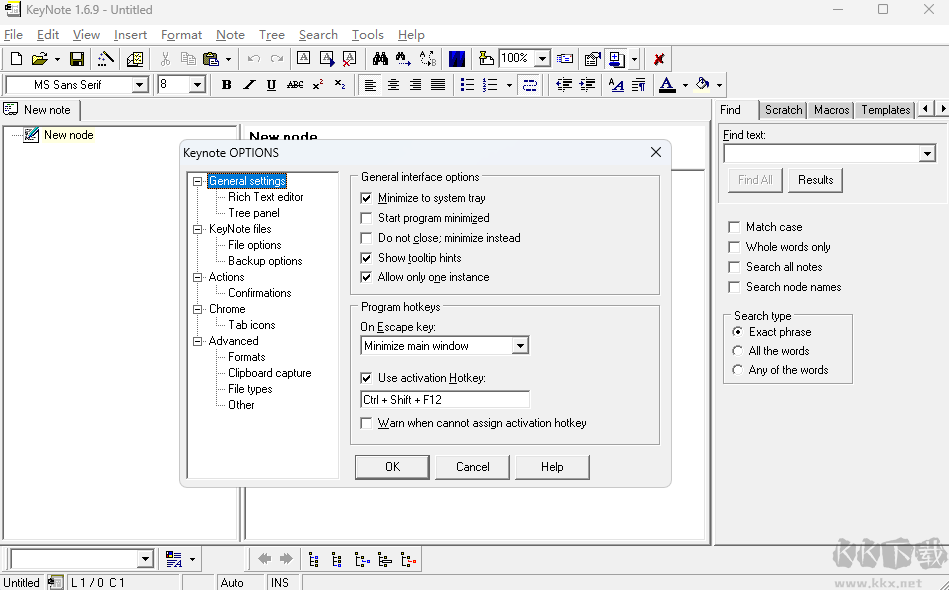
Task: Open the Format menu
Action: coord(181,35)
